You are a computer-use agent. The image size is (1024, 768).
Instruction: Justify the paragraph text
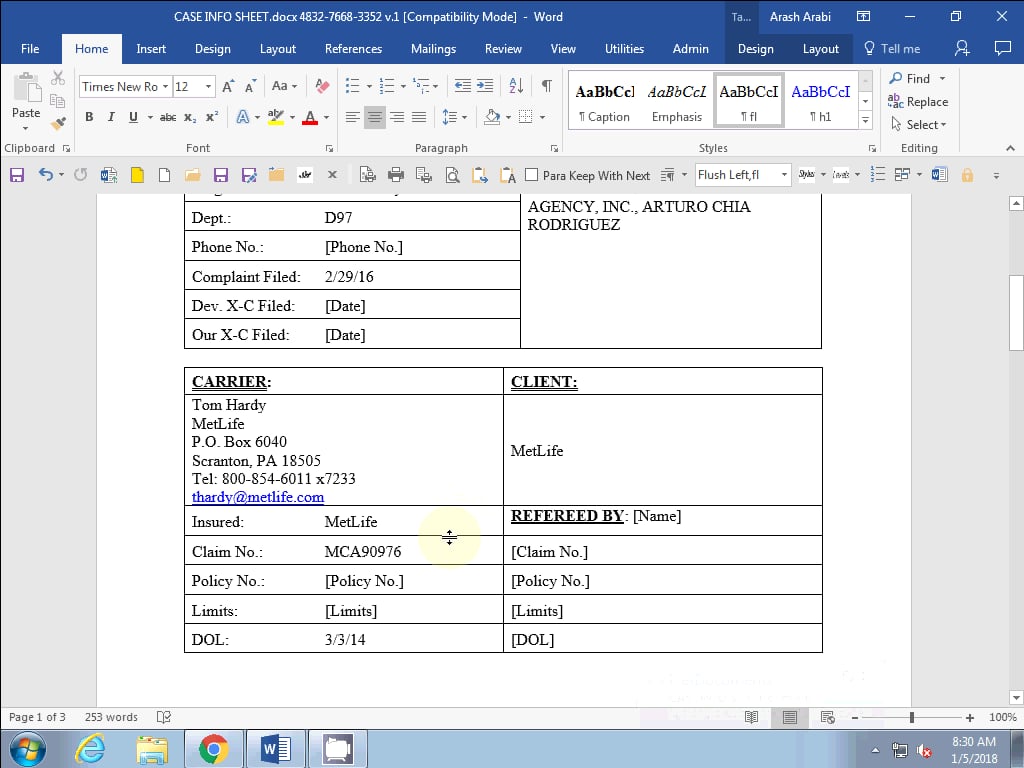point(419,118)
